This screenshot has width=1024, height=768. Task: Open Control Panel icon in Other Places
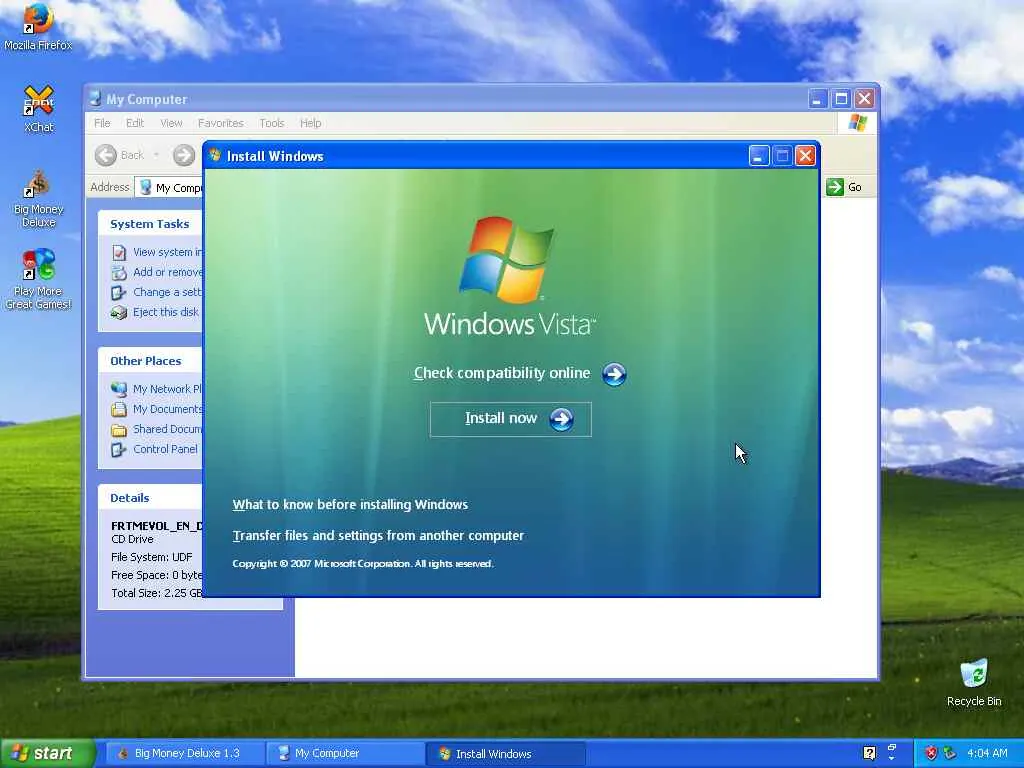tap(119, 450)
